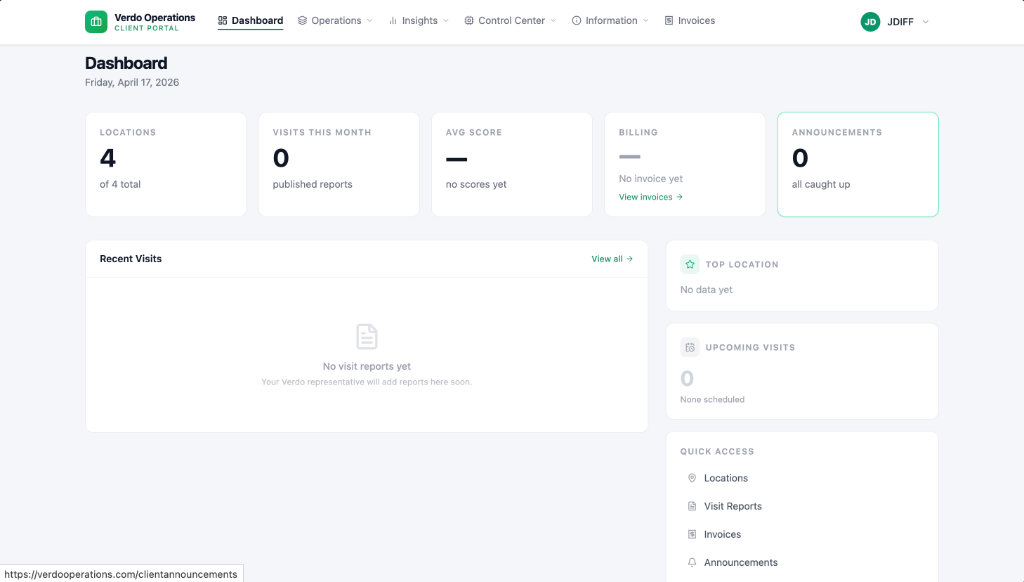1024x582 pixels.
Task: Go to Invoices in the top navigation
Action: 690,21
